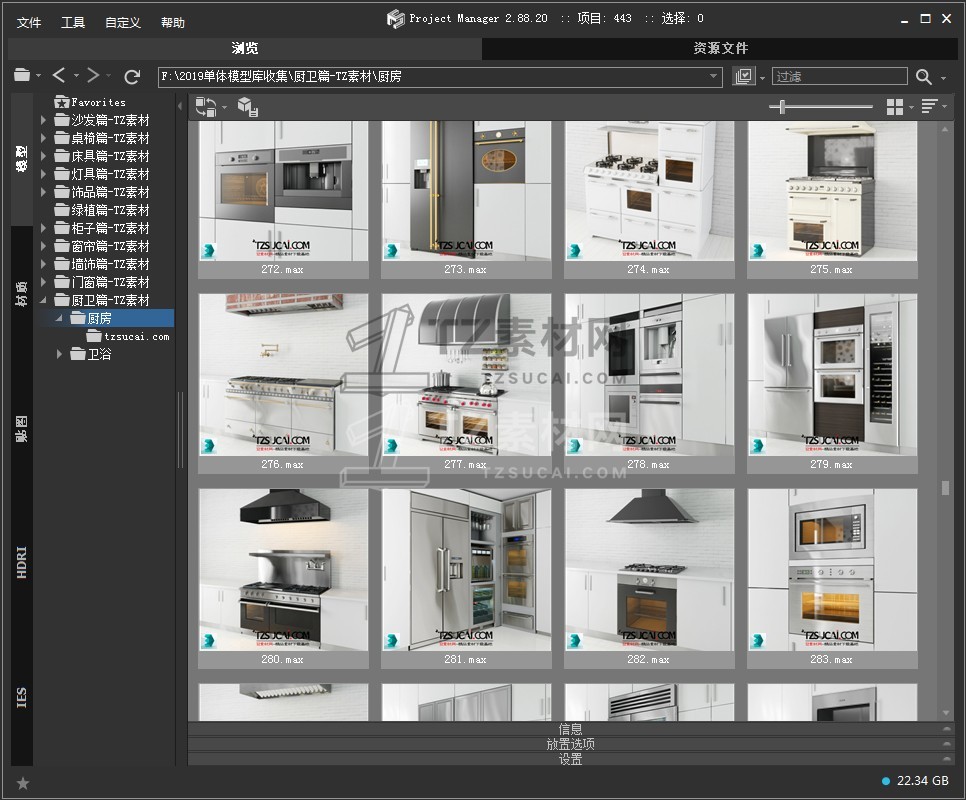Collapse the 厨卫篇-TZ素材 tree folder
Image resolution: width=966 pixels, height=800 pixels.
tap(44, 300)
